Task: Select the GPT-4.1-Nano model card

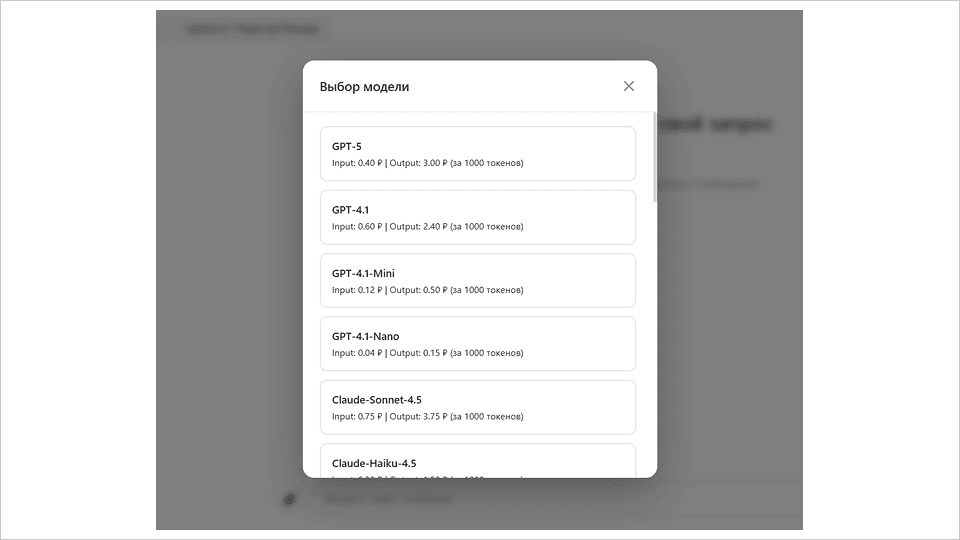Action: click(478, 343)
